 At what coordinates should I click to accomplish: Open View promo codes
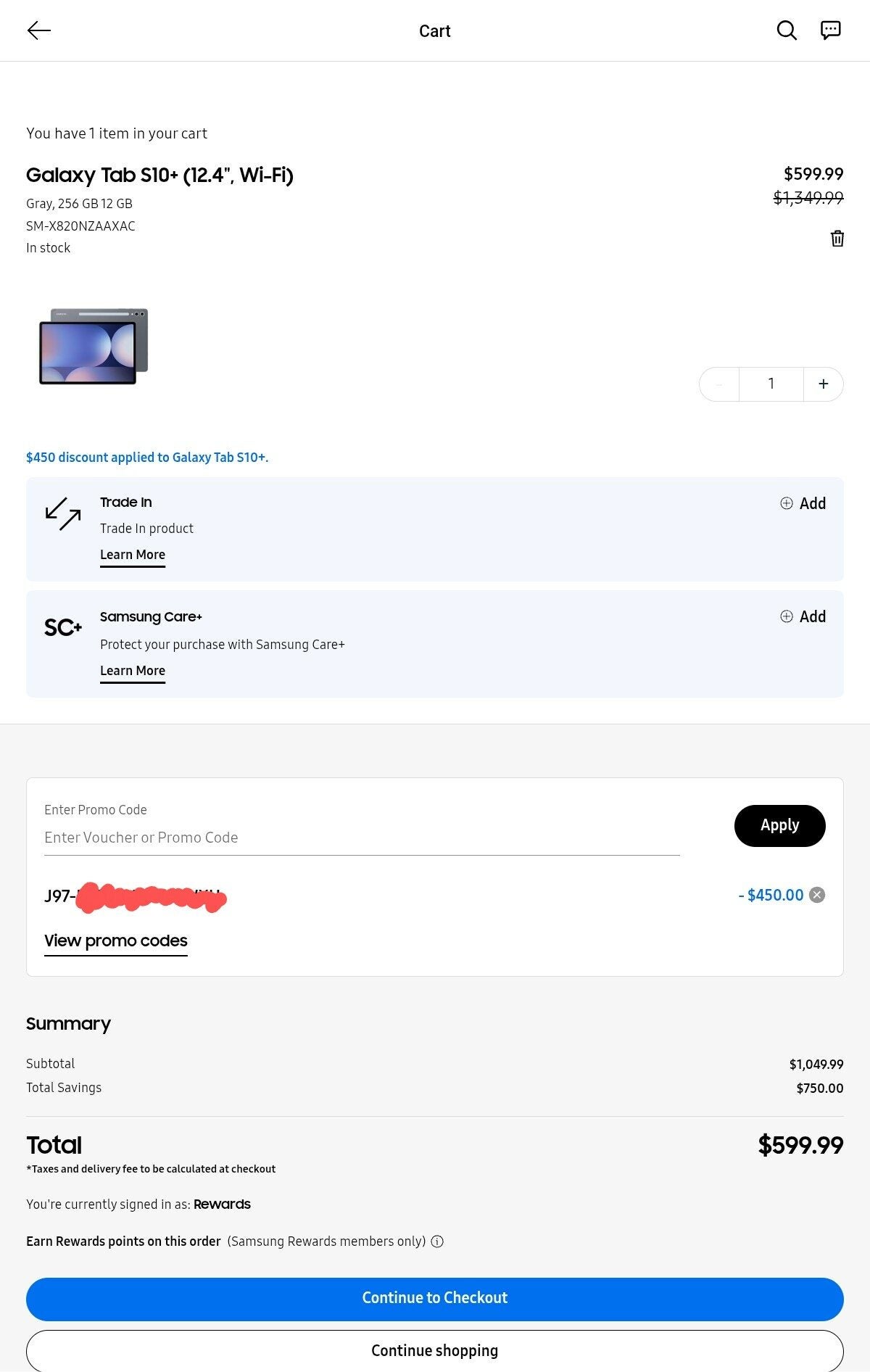[x=115, y=941]
